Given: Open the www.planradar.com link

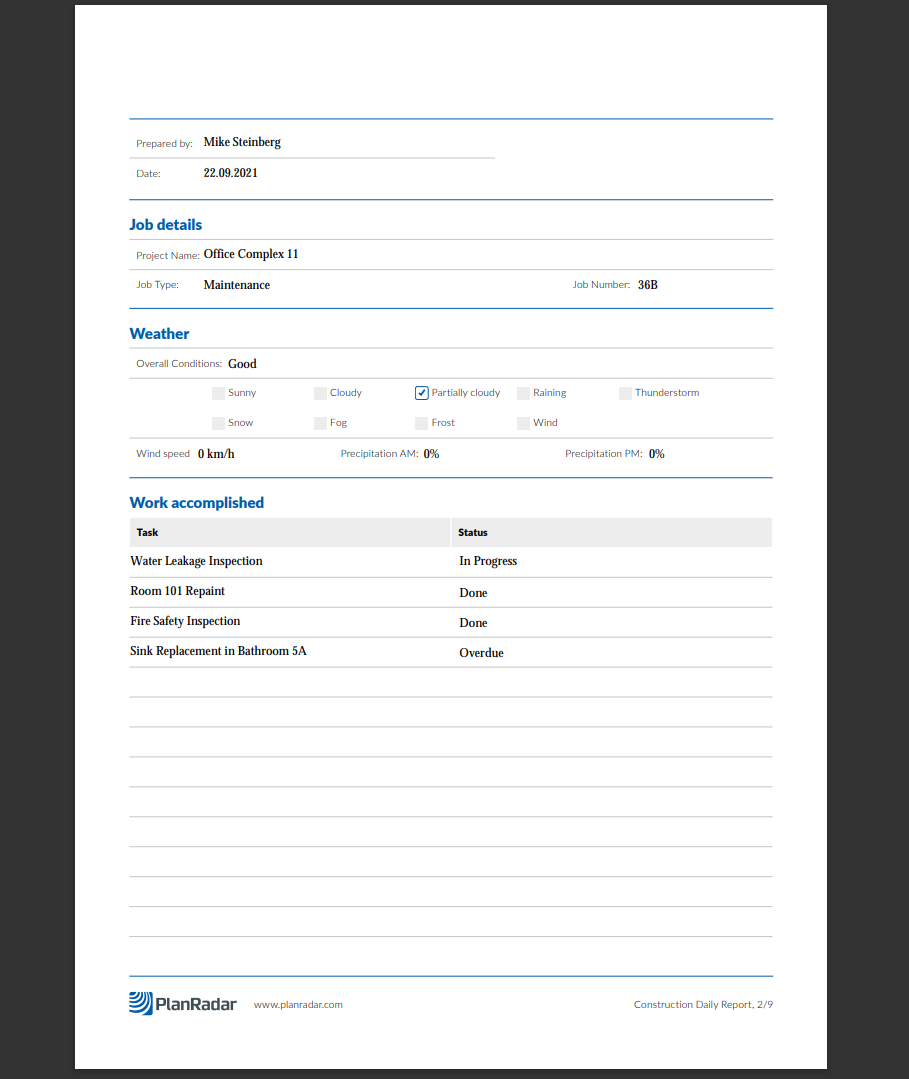Looking at the screenshot, I should pos(298,1004).
